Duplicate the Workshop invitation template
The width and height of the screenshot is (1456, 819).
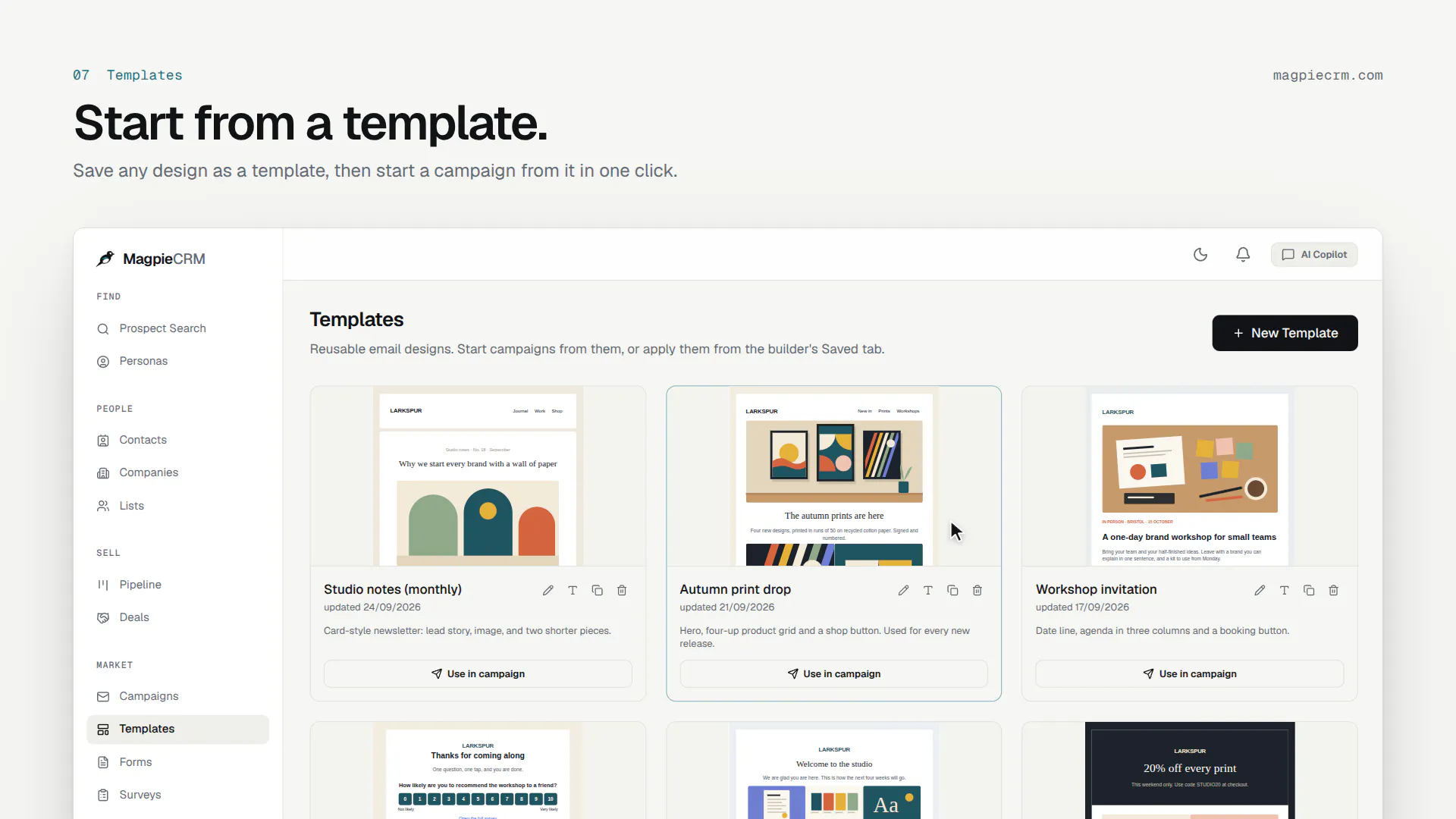(x=1309, y=590)
